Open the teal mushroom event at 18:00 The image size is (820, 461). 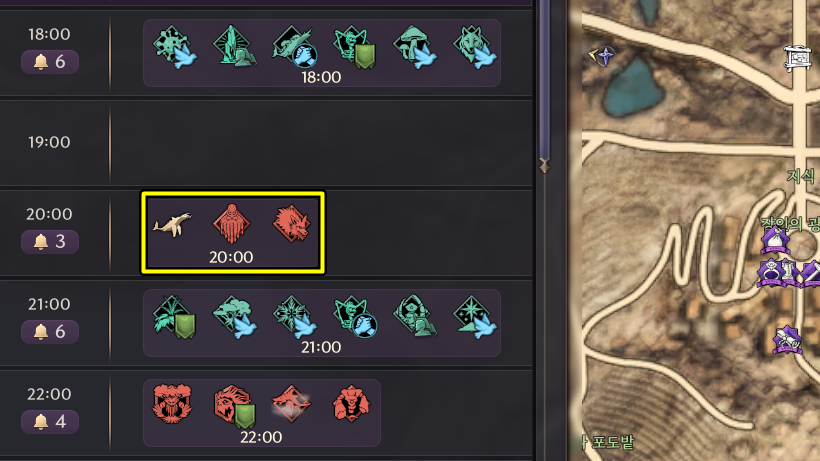pyautogui.click(x=415, y=47)
